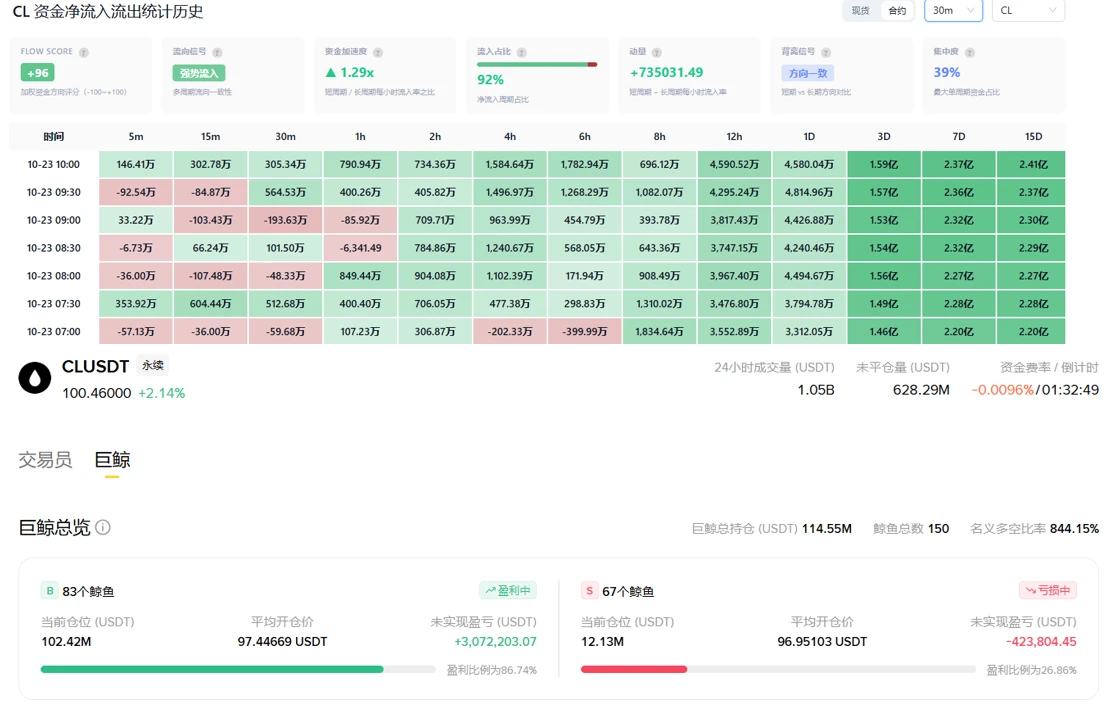This screenshot has width=1105, height=707.
Task: Open the 30m interval dropdown
Action: (x=953, y=11)
